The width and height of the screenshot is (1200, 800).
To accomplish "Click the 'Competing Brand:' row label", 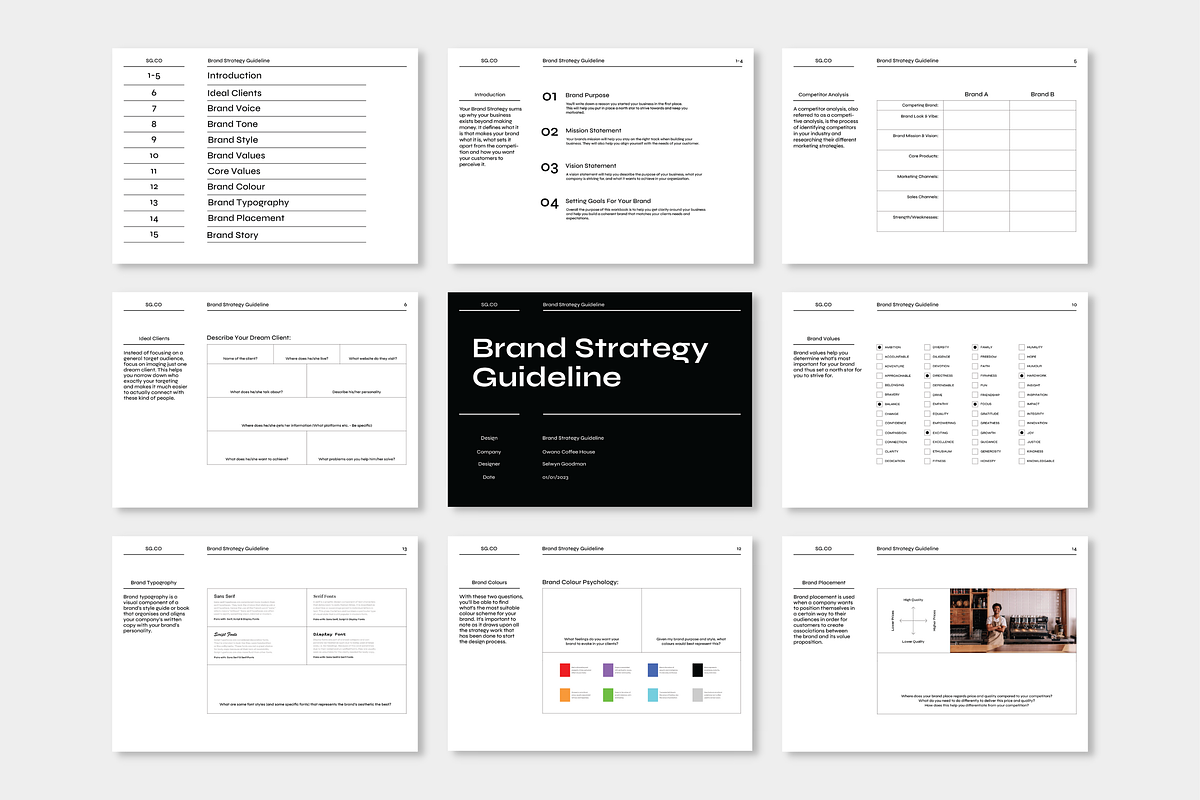I will coord(920,104).
